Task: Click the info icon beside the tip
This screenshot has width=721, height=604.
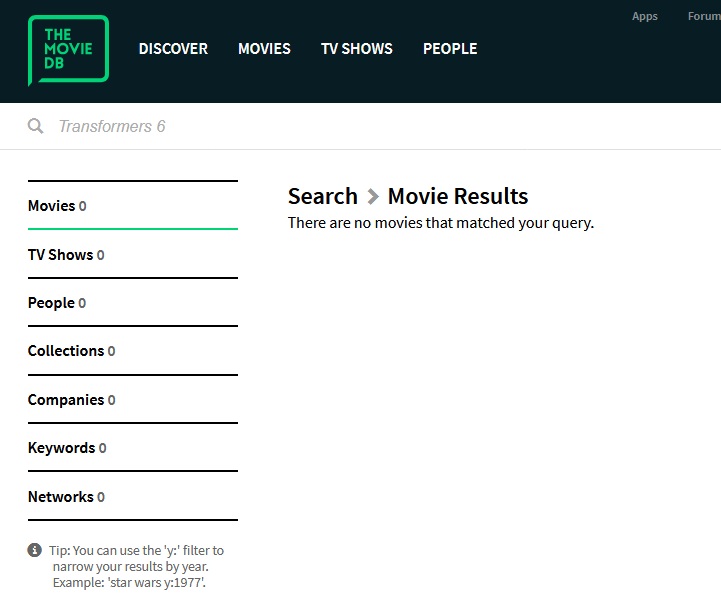Action: click(x=34, y=550)
